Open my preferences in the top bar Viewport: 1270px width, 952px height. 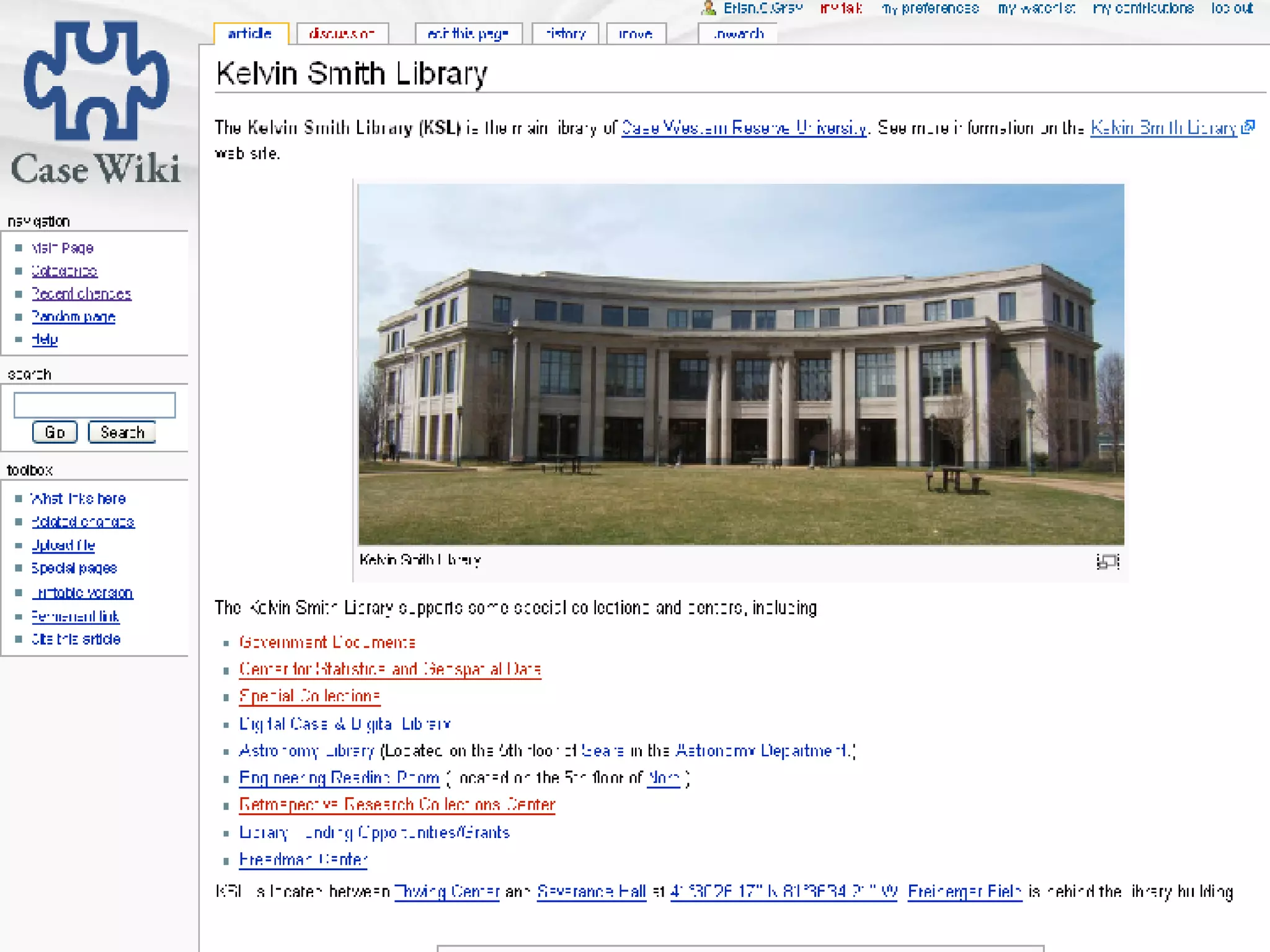click(930, 8)
